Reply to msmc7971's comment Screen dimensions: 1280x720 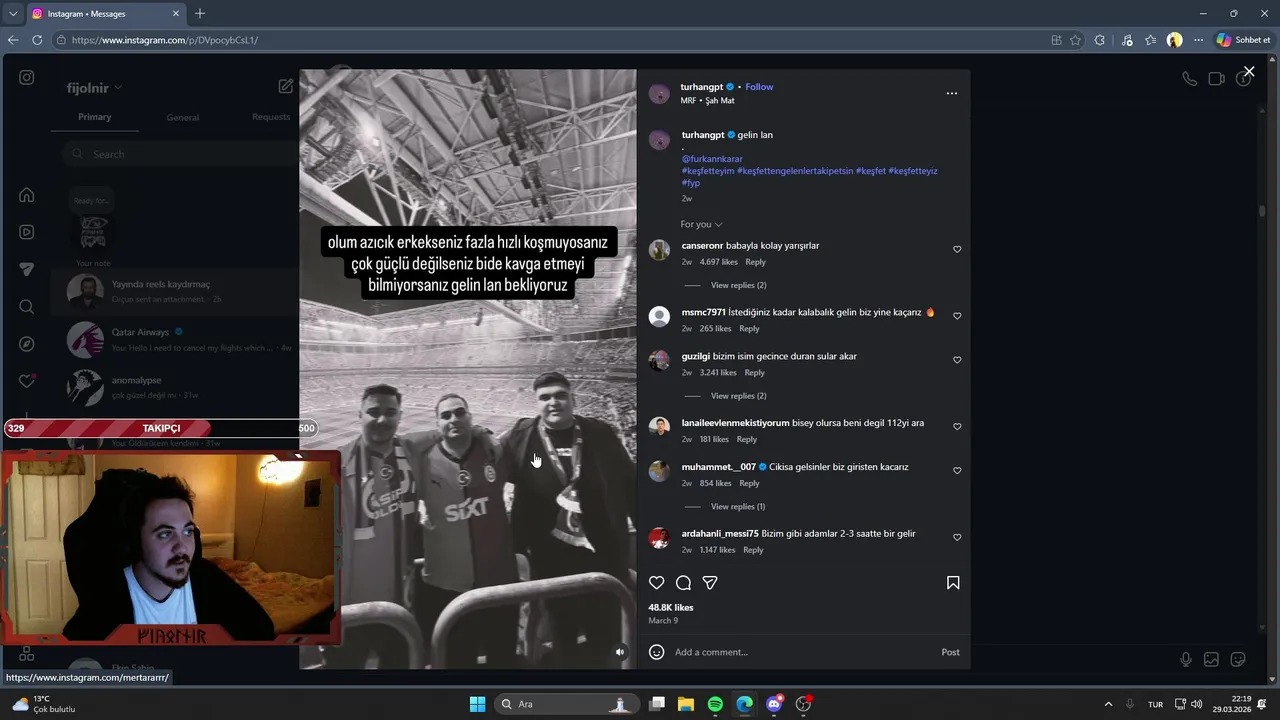(749, 328)
